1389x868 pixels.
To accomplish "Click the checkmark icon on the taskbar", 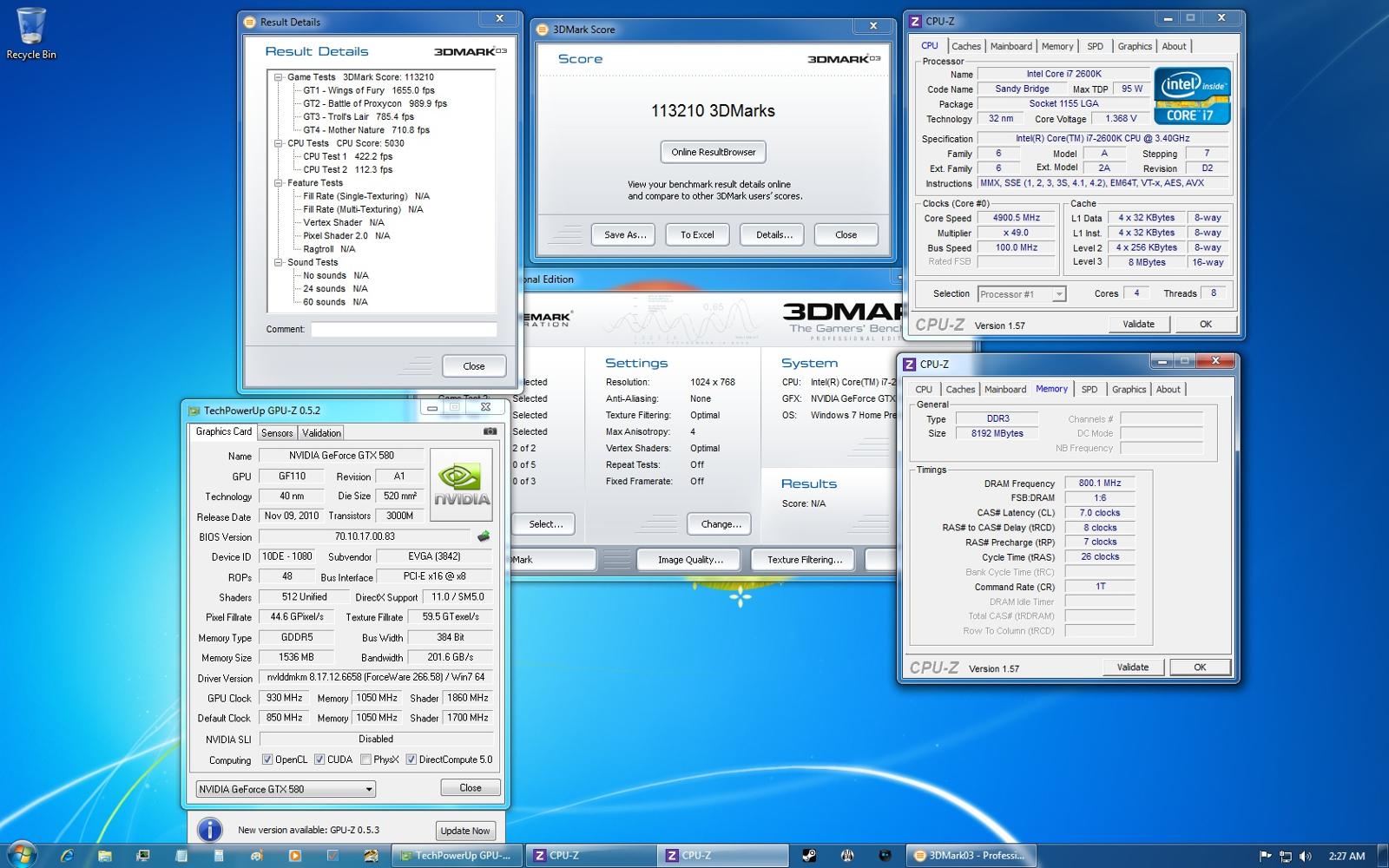I will [332, 855].
